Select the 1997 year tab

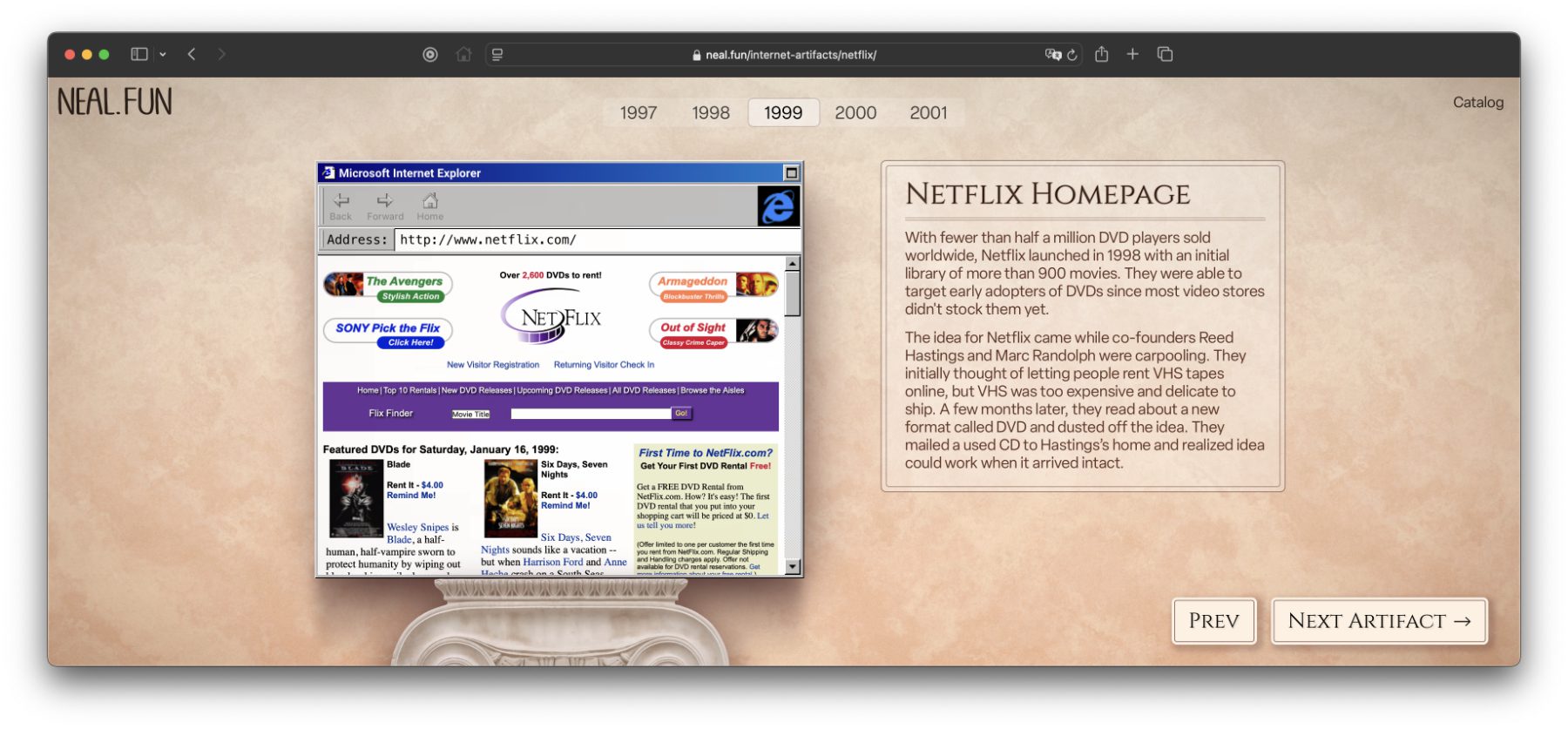click(x=639, y=112)
